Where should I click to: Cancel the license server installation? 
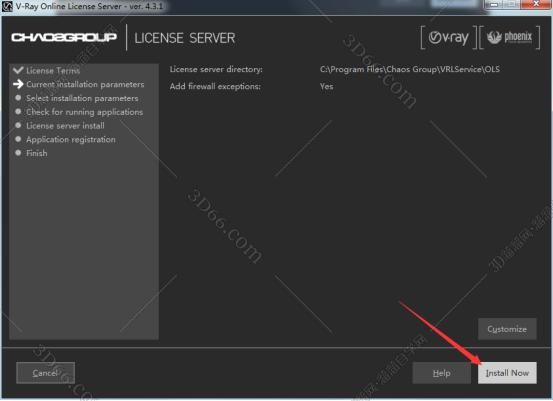pos(45,373)
